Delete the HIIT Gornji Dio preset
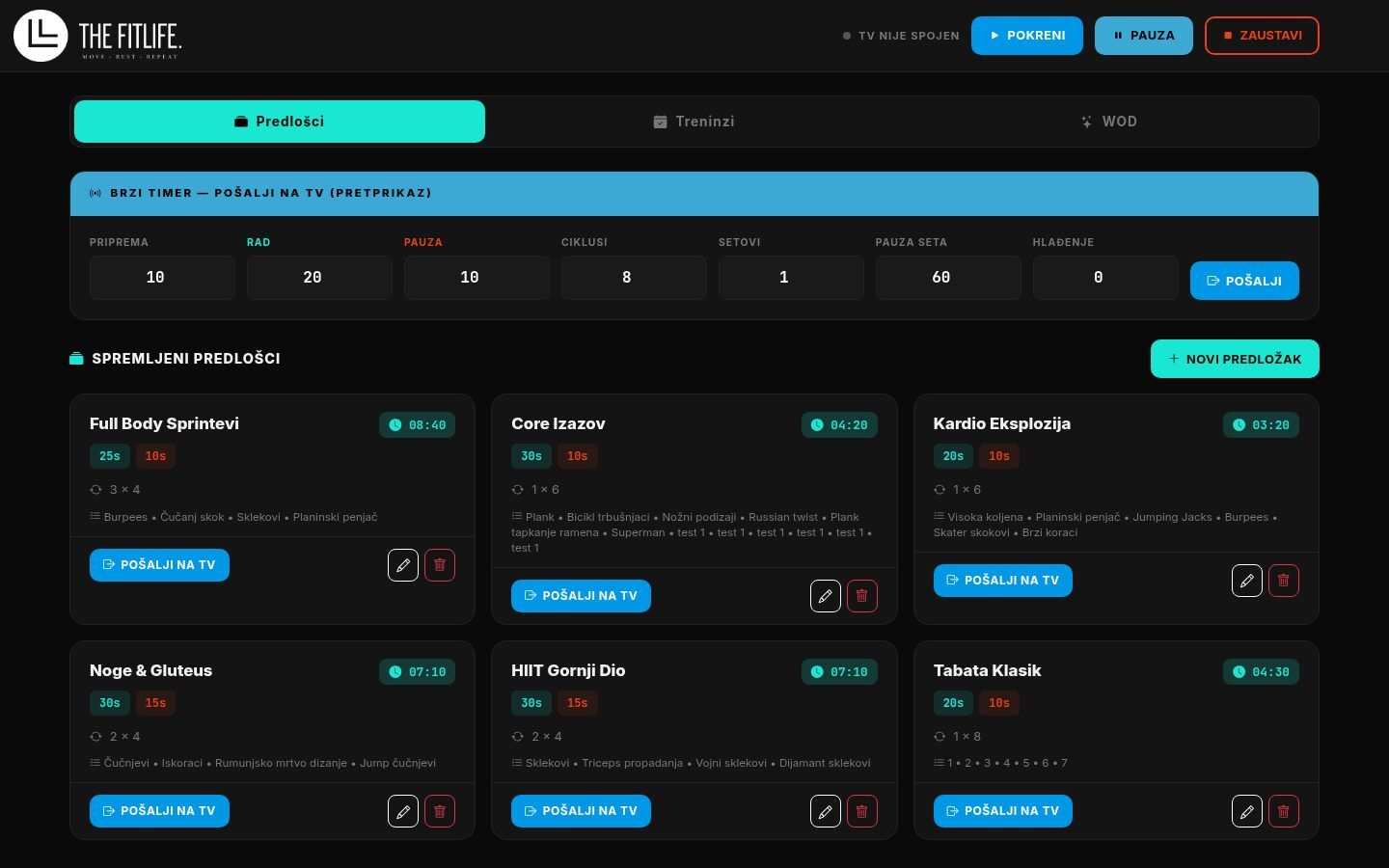The image size is (1389, 868). (861, 811)
